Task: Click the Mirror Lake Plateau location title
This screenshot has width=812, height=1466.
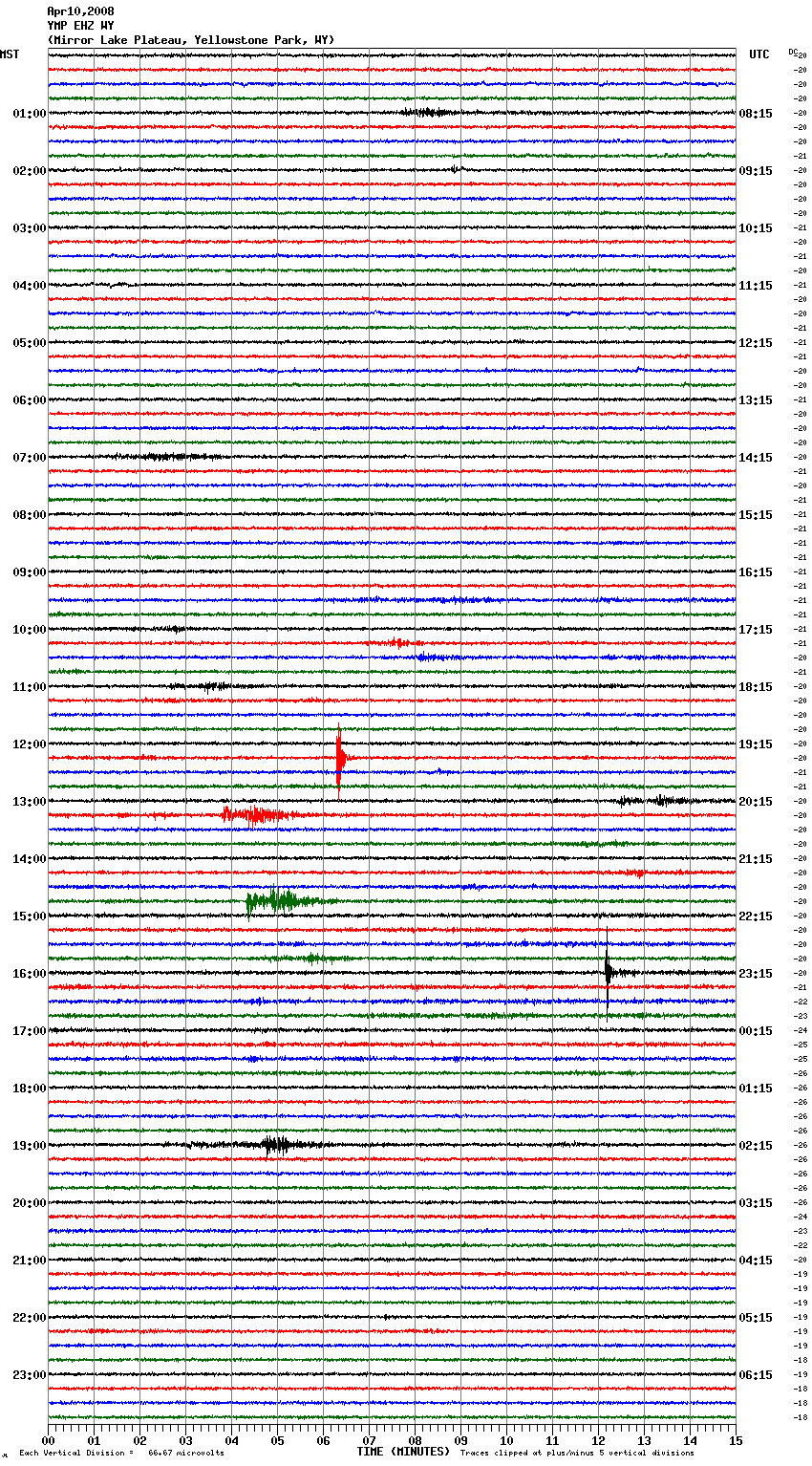Action: (191, 40)
